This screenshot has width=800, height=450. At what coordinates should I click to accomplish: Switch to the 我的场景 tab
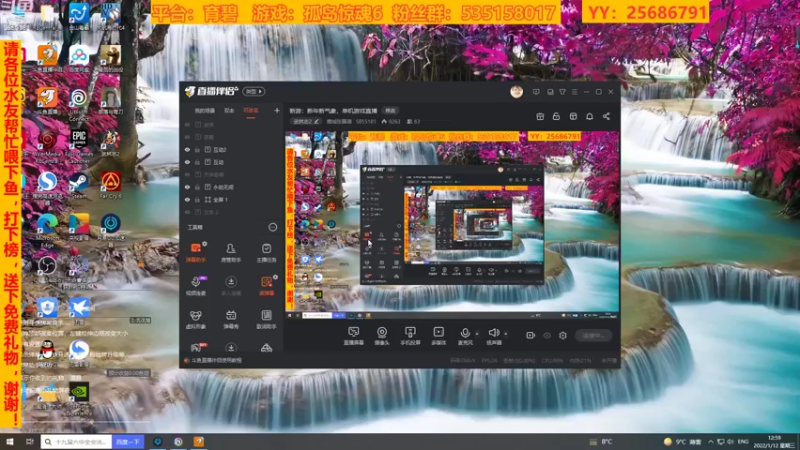[x=205, y=111]
